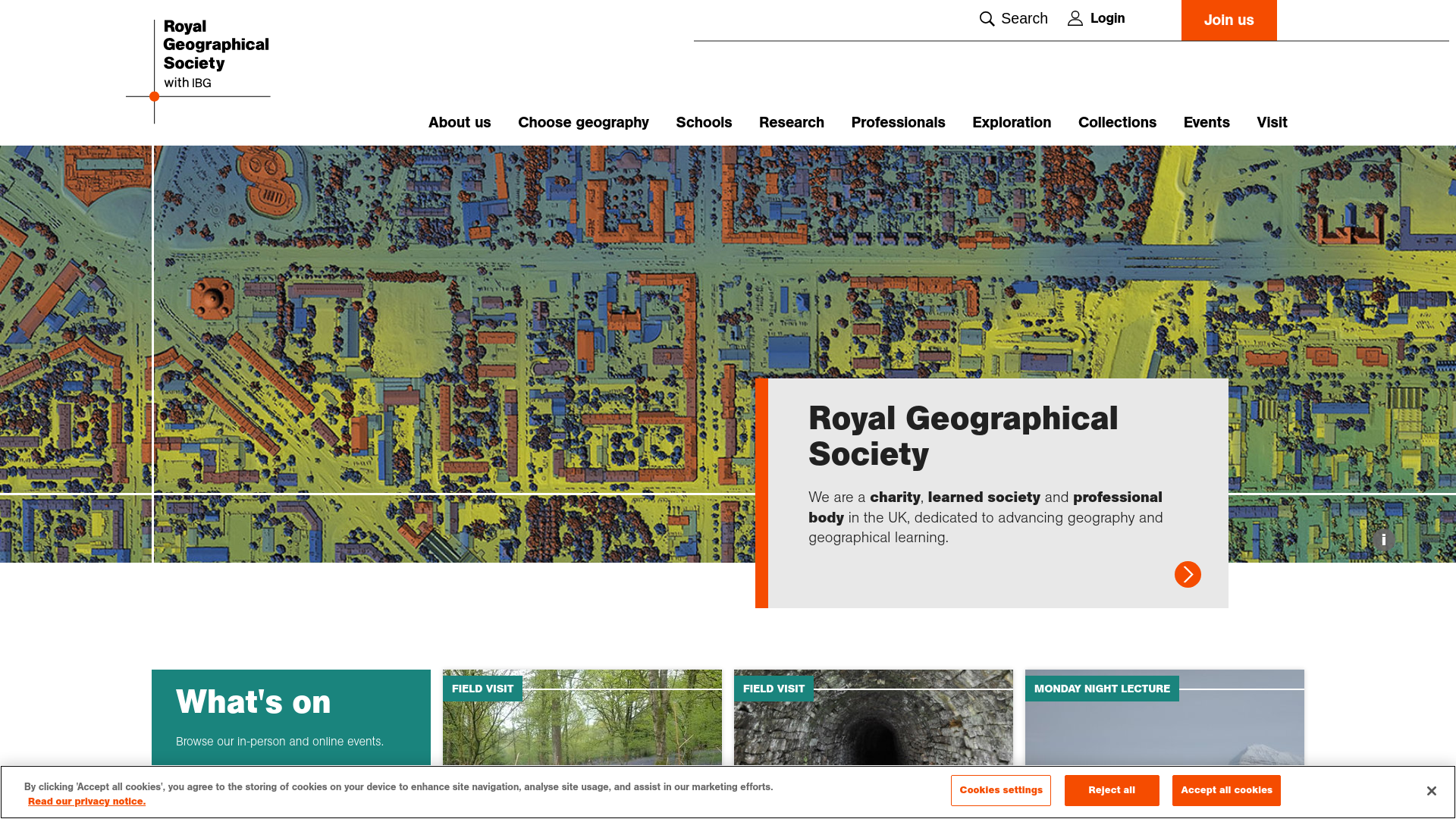
Task: Accept all cookies
Action: tap(1226, 790)
